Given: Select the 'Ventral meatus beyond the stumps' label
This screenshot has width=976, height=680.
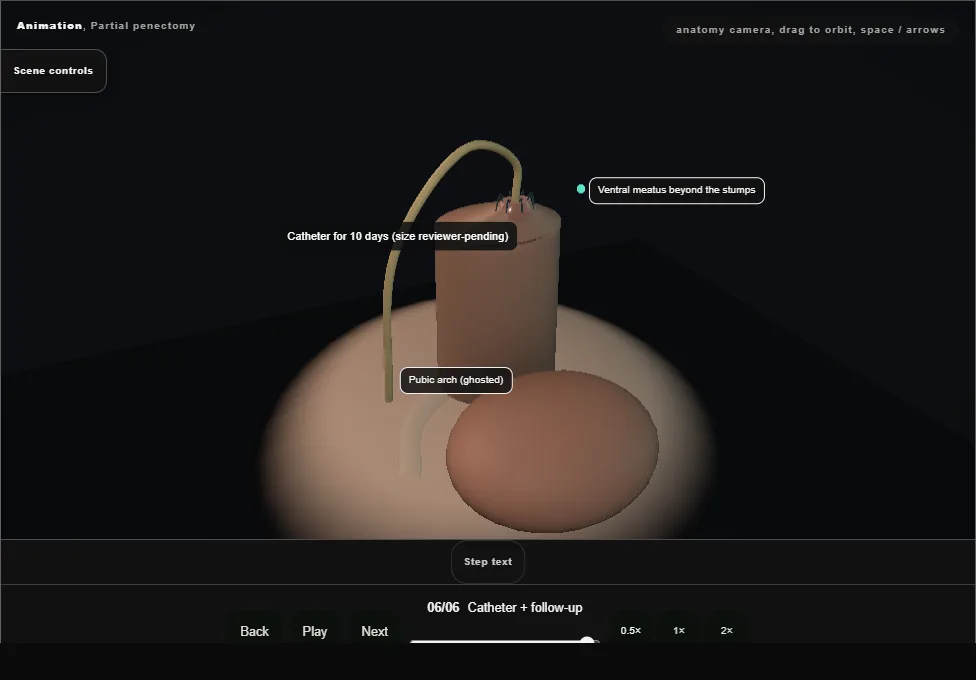Looking at the screenshot, I should click(x=677, y=190).
